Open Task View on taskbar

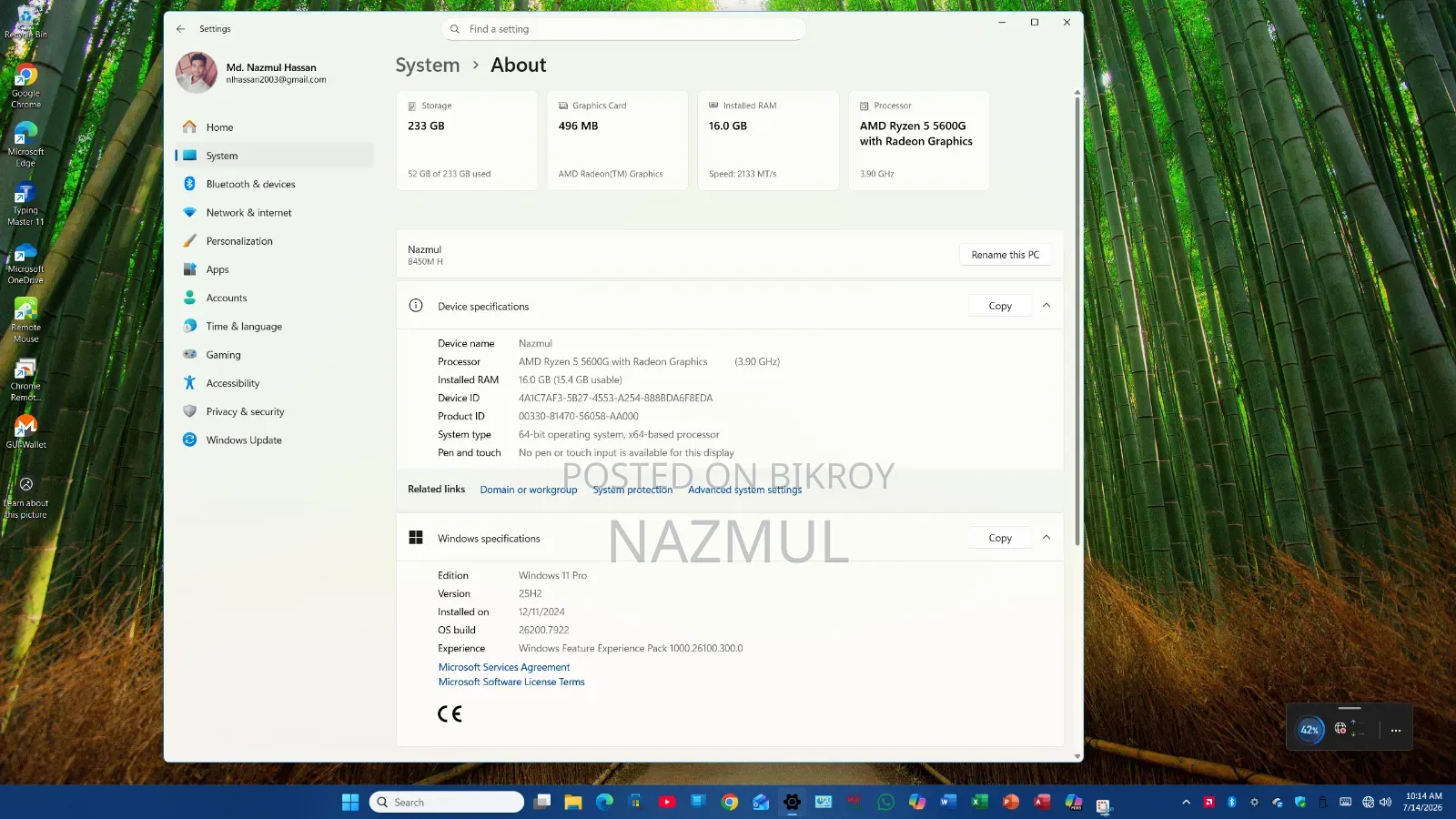click(x=542, y=802)
